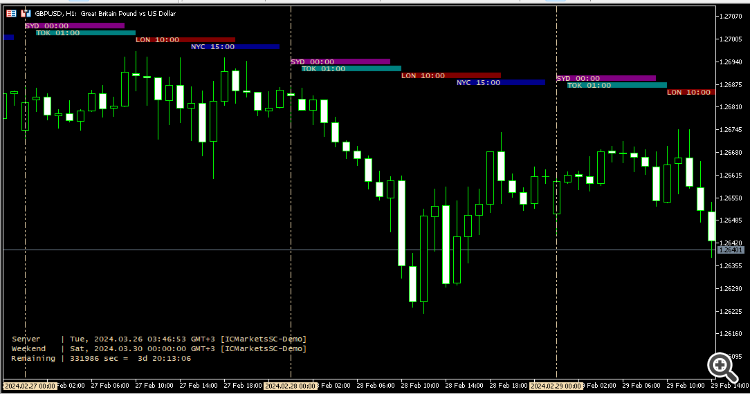Click the Remaining seconds text line

click(x=101, y=358)
